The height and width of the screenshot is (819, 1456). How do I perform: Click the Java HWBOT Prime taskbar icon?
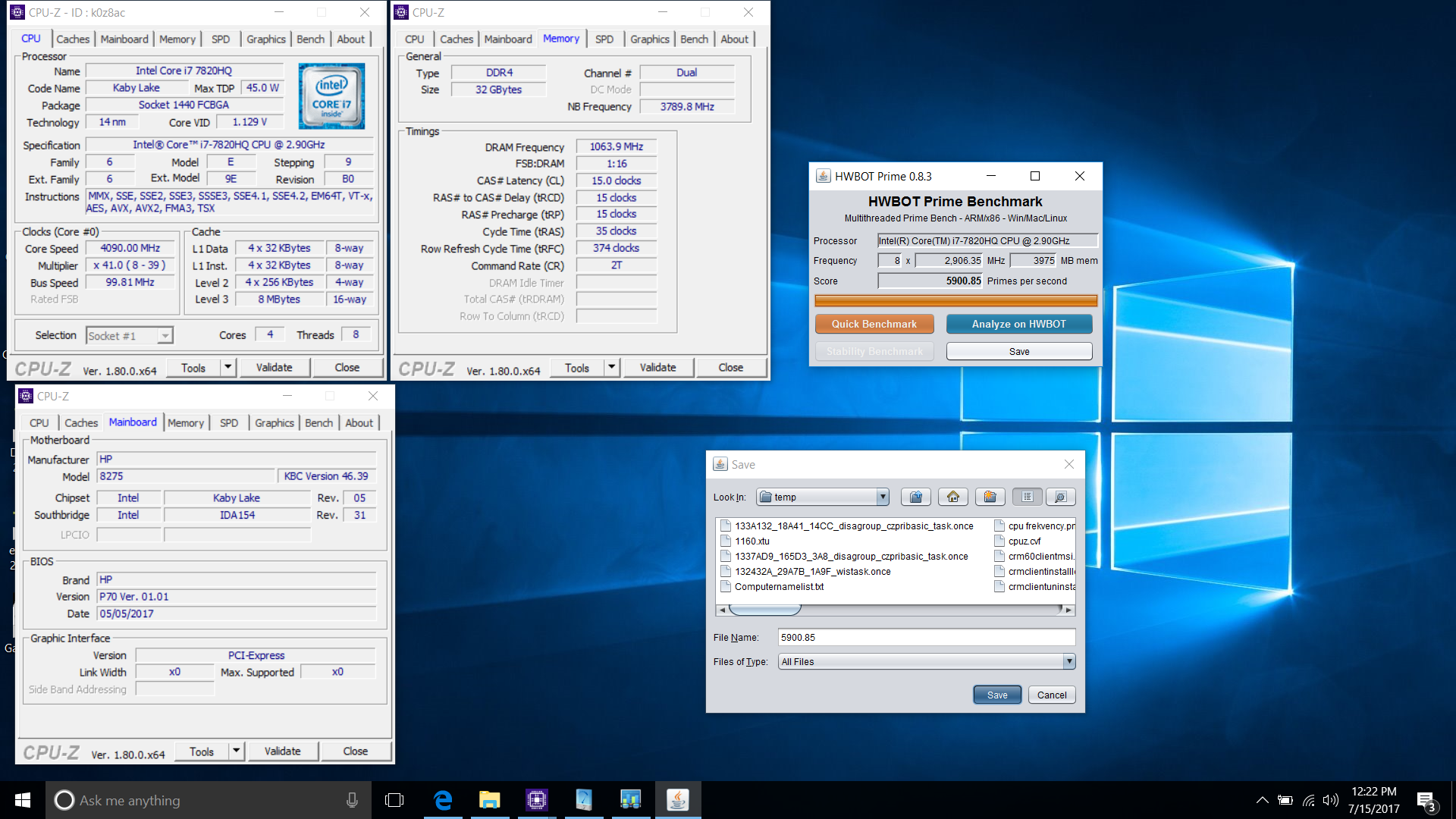click(678, 800)
